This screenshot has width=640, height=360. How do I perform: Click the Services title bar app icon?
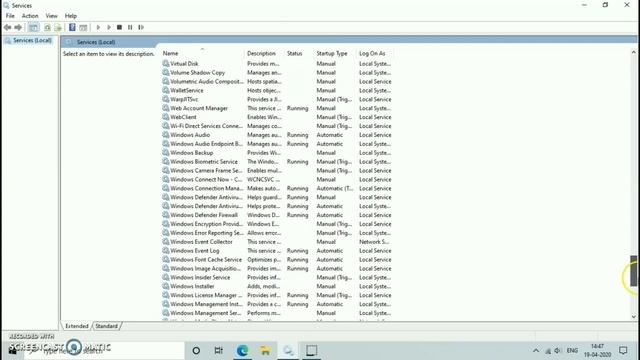click(6, 5)
